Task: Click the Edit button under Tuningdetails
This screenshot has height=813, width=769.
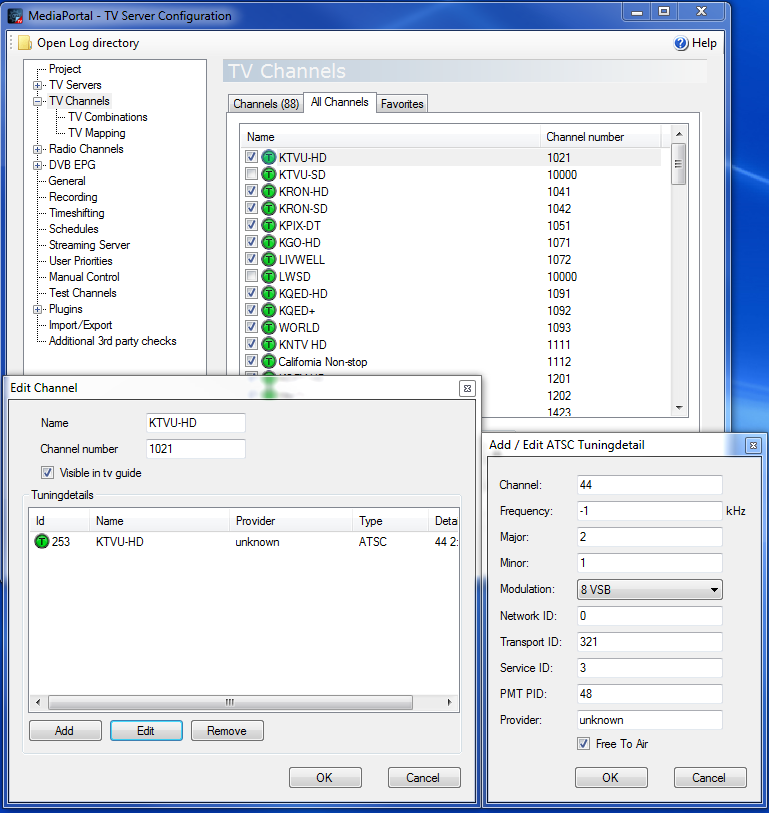Action: pos(146,731)
